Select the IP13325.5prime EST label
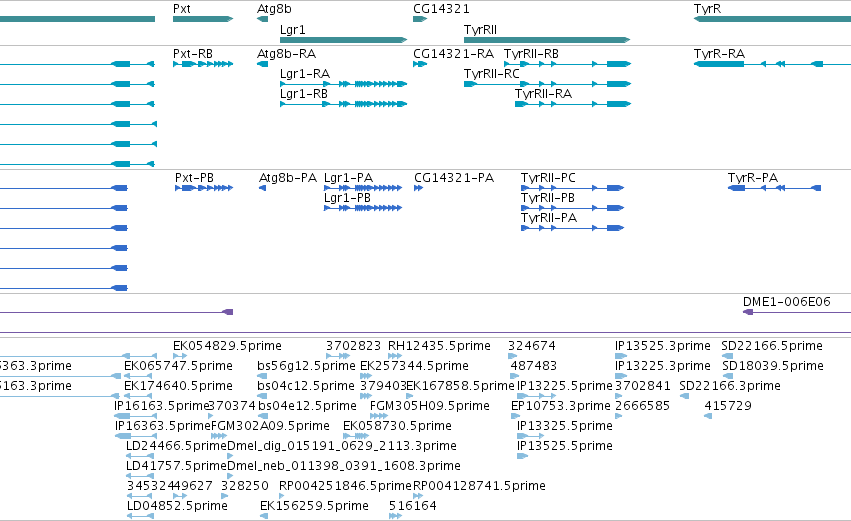 pyautogui.click(x=564, y=426)
